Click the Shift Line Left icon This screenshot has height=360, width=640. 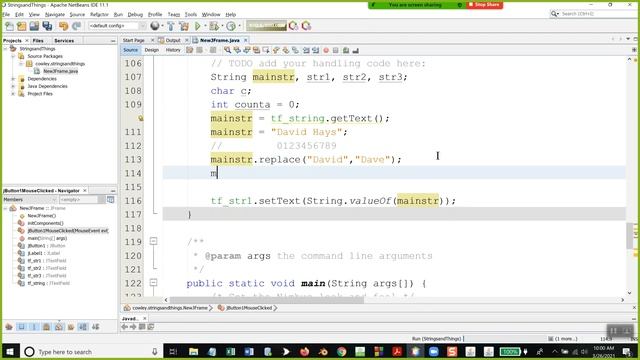click(306, 50)
